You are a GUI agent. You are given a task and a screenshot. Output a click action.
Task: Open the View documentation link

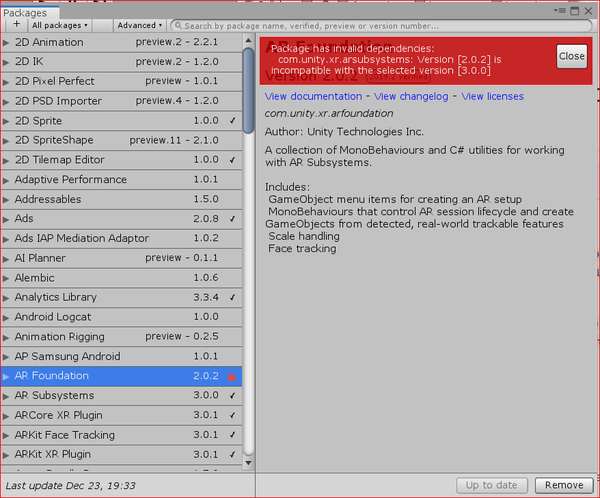click(313, 96)
